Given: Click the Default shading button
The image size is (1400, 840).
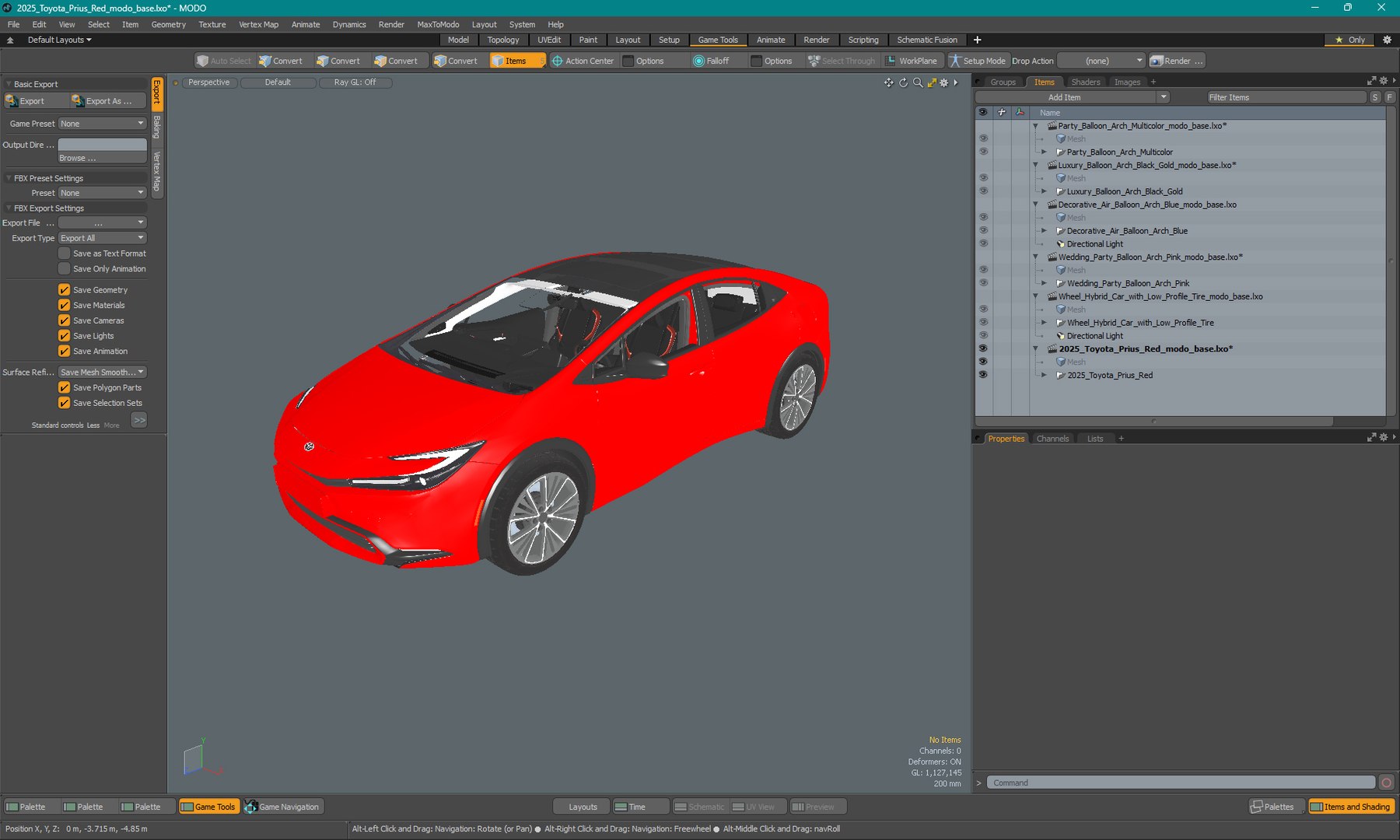Looking at the screenshot, I should pos(278,82).
